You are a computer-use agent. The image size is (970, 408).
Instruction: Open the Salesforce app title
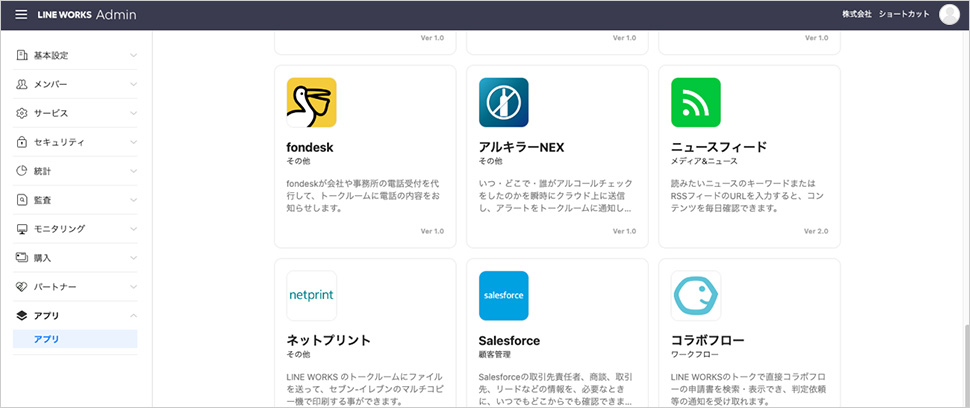[509, 341]
